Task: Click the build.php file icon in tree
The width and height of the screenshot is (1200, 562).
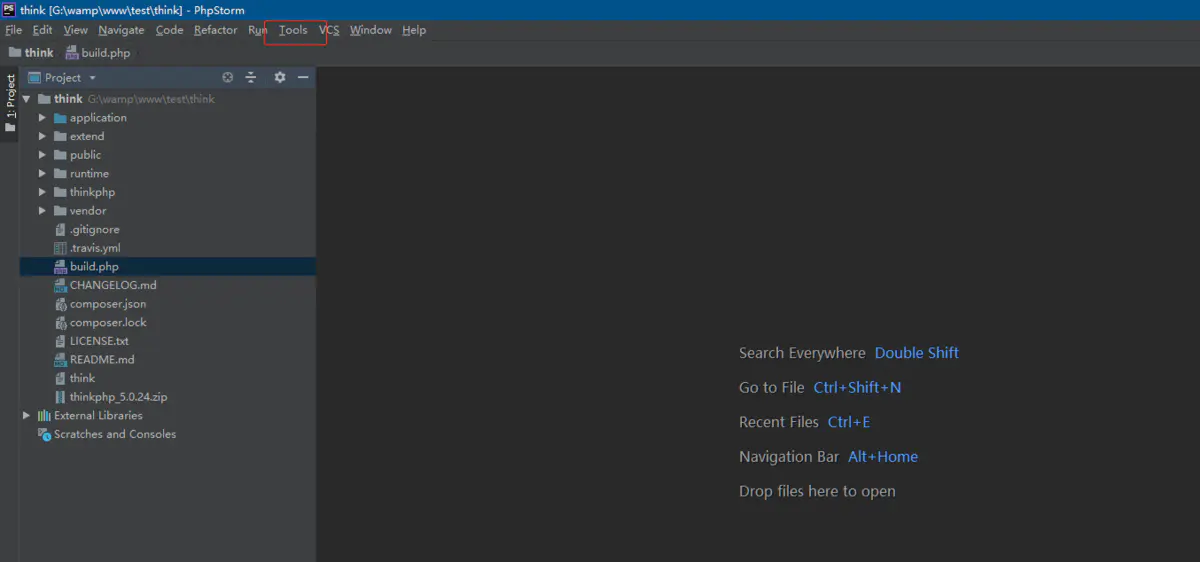Action: click(60, 267)
